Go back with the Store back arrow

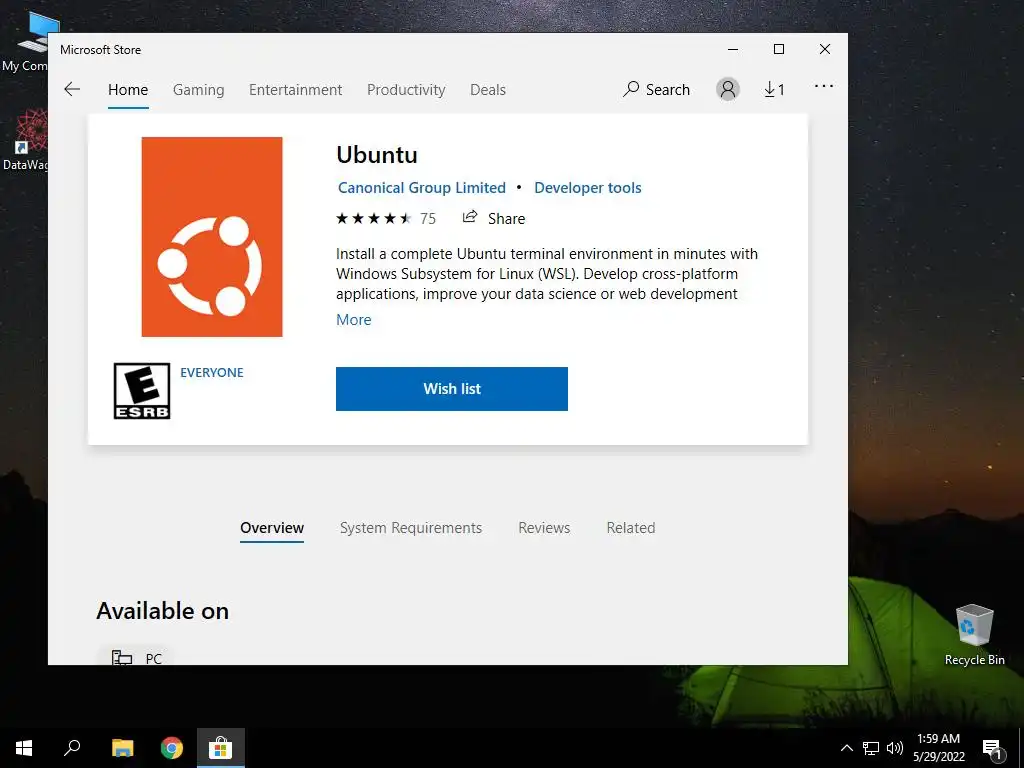(x=72, y=89)
